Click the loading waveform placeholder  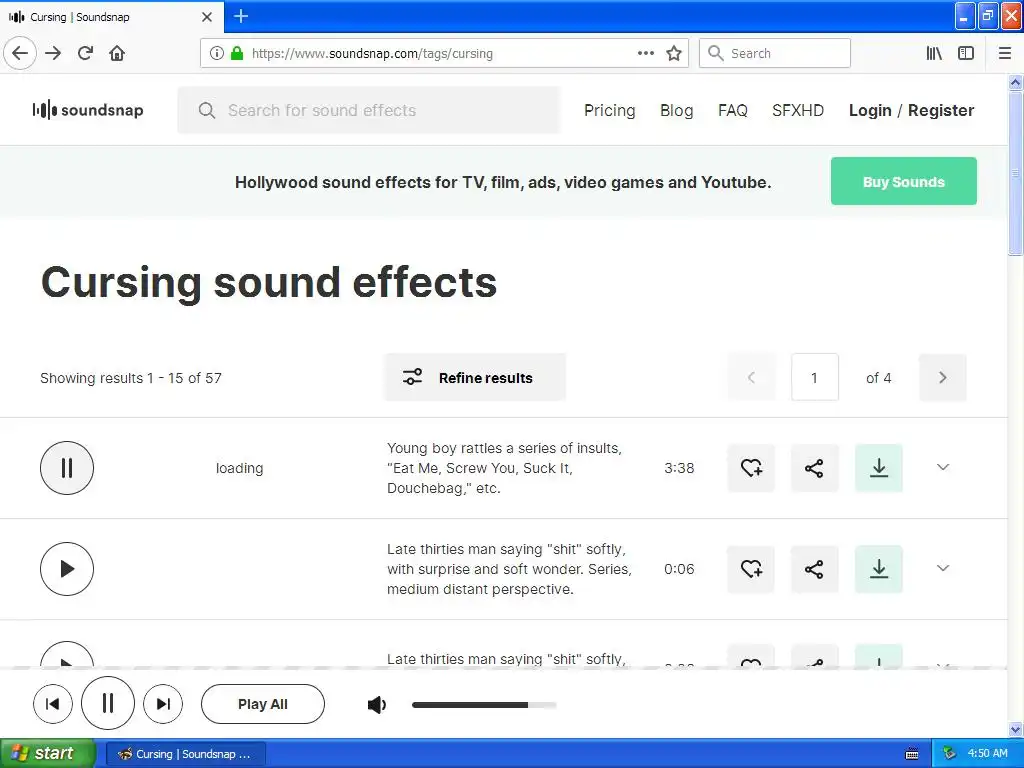(239, 468)
